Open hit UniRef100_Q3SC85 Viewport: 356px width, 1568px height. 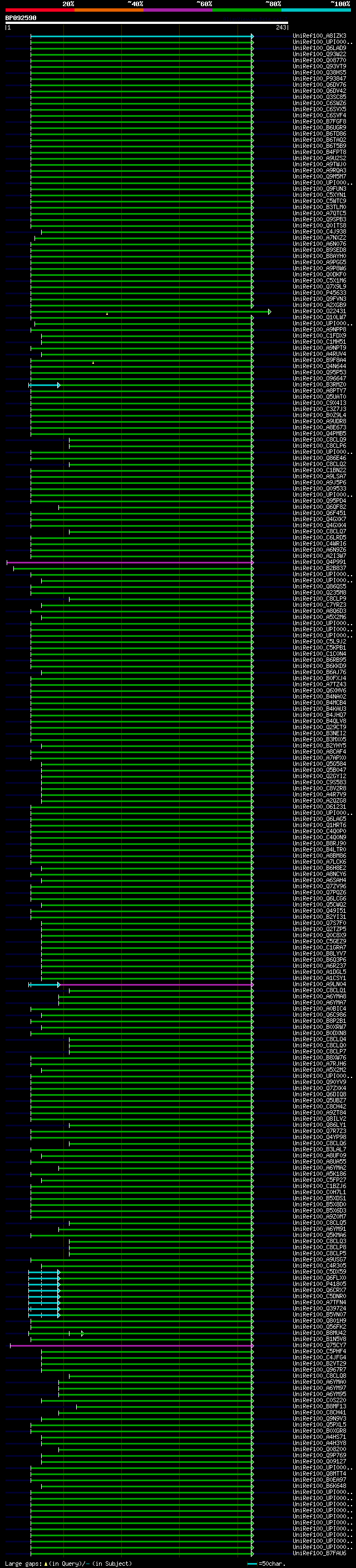point(319,97)
